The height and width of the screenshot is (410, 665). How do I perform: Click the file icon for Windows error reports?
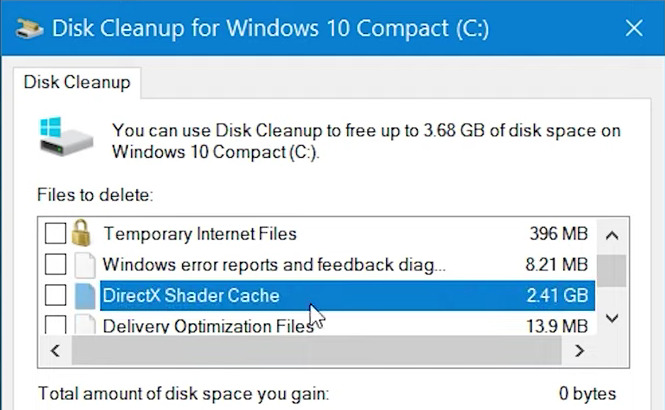84,265
